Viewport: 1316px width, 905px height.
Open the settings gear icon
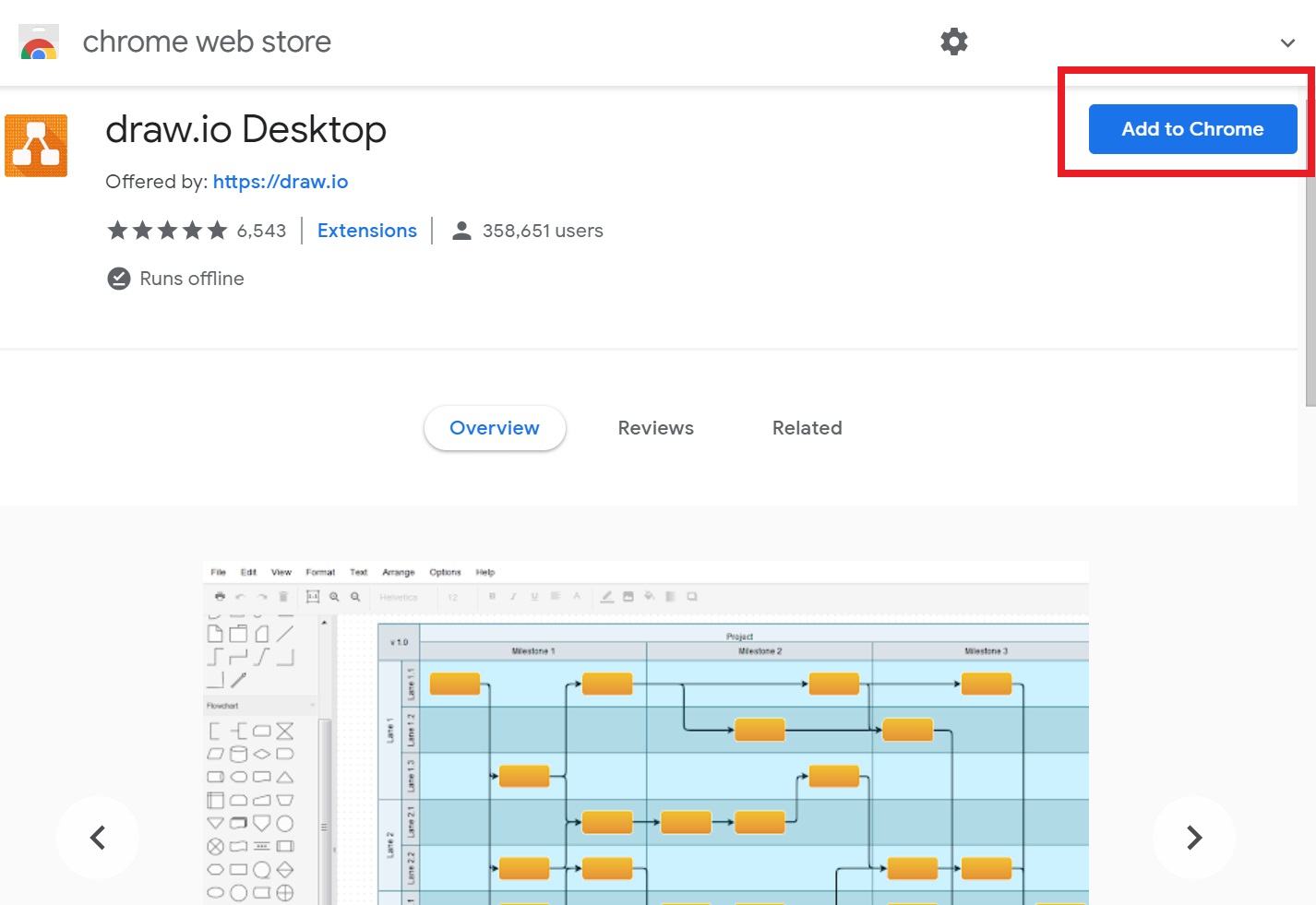[953, 42]
